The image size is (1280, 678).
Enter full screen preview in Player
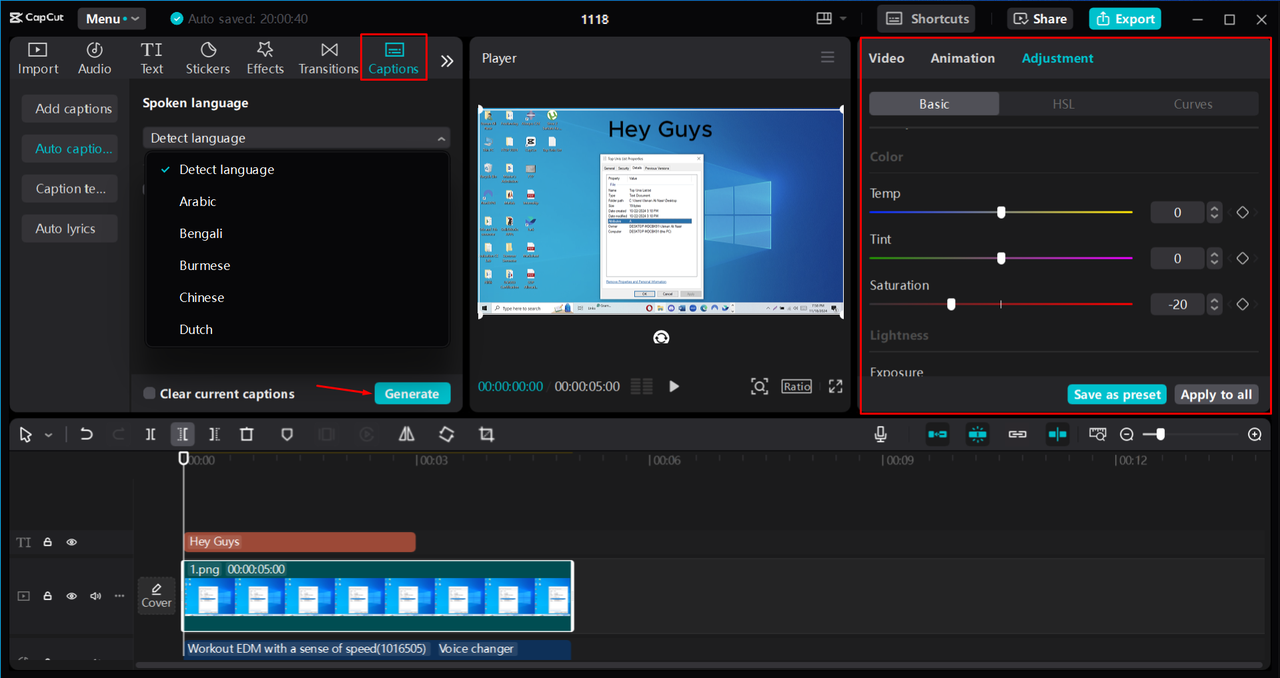[835, 386]
